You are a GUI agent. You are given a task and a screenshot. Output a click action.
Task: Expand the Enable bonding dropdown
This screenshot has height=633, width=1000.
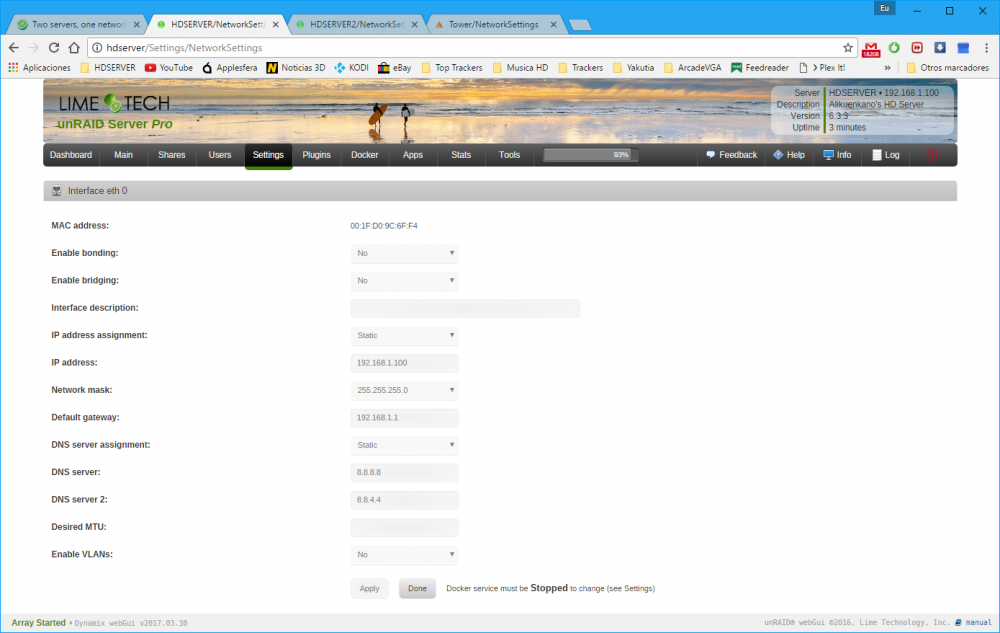(x=404, y=253)
